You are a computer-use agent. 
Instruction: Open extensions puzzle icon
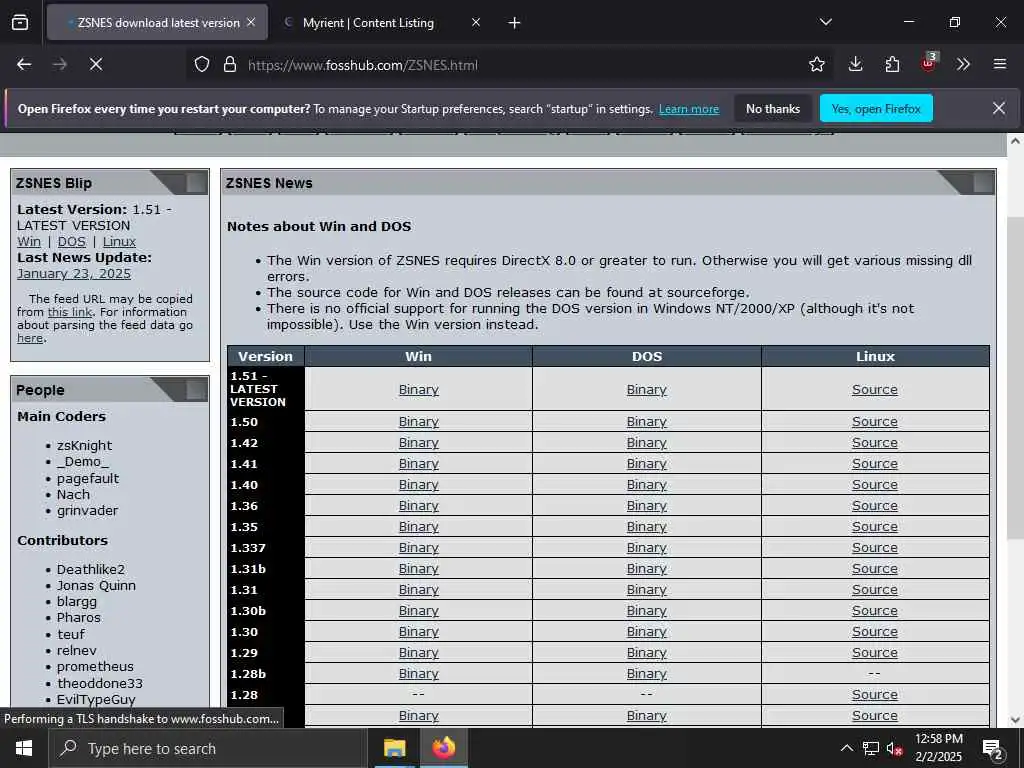point(892,64)
